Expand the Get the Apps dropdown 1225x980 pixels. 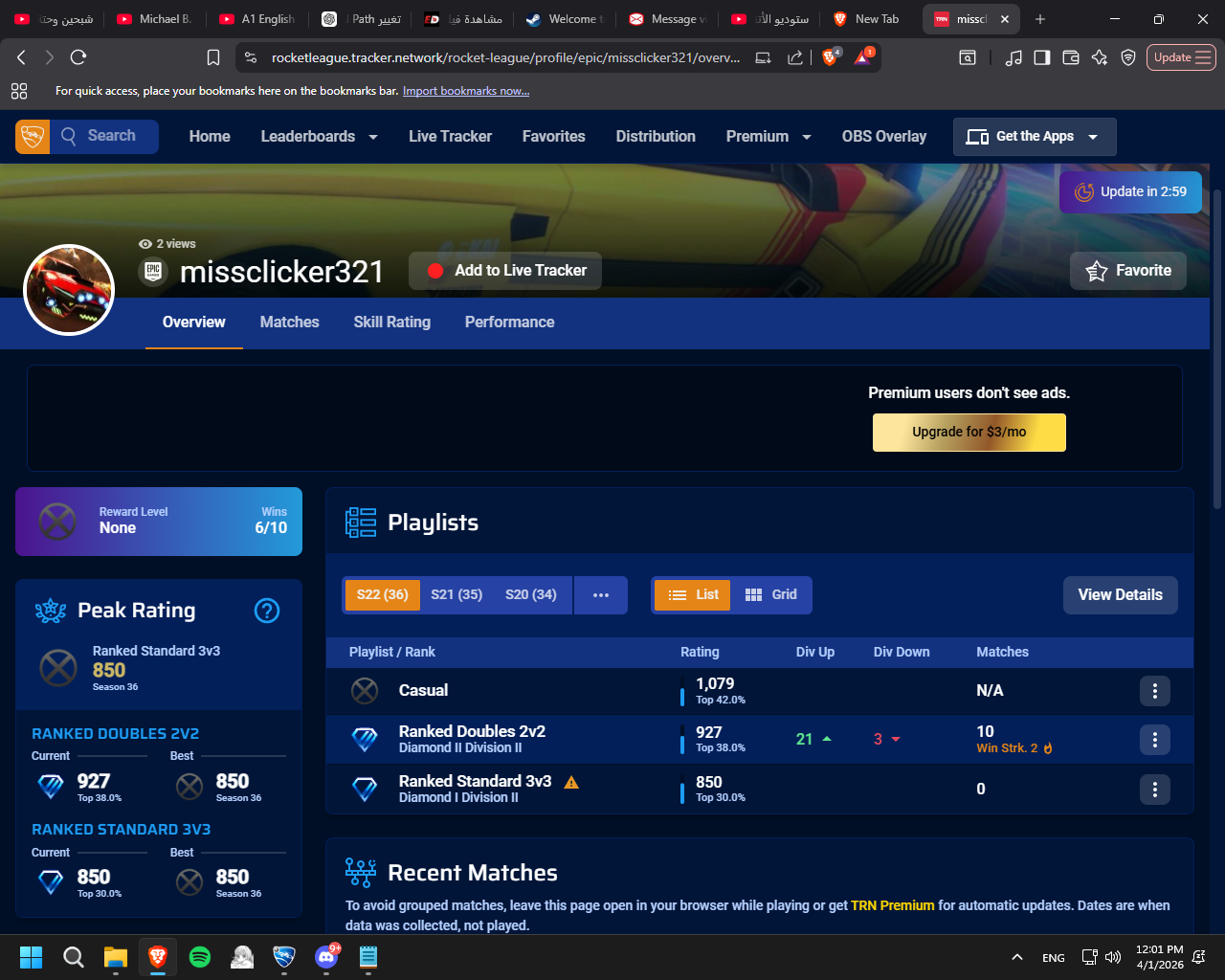click(1035, 137)
